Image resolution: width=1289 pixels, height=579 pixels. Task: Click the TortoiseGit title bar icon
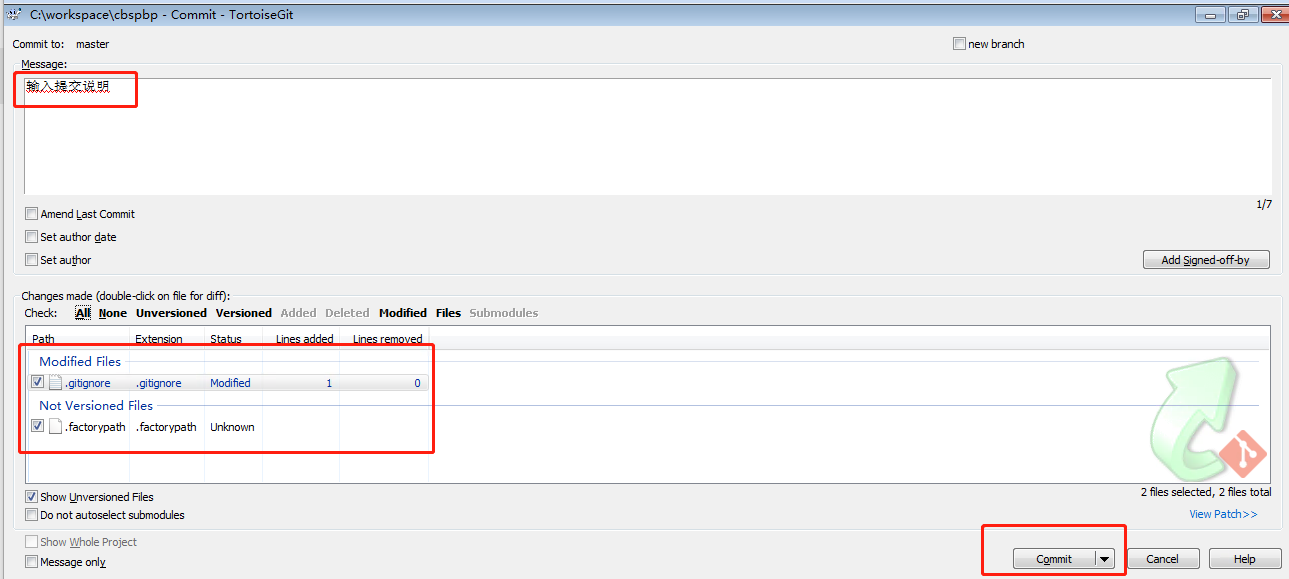point(14,15)
